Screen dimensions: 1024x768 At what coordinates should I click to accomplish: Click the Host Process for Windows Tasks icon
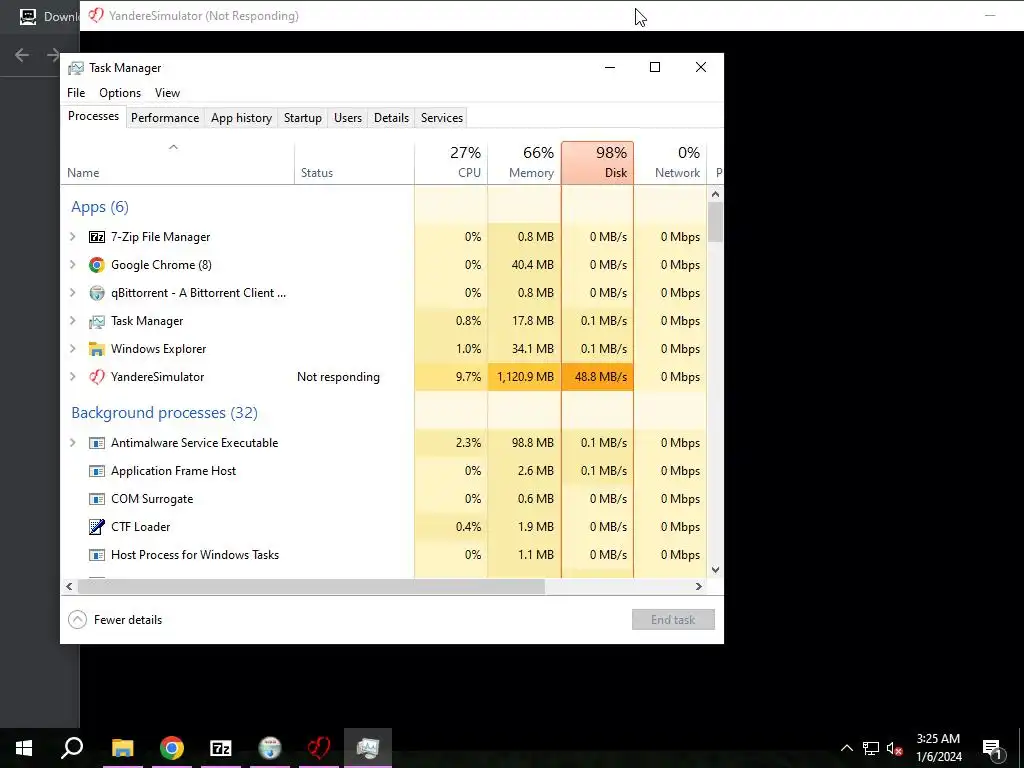(x=97, y=555)
